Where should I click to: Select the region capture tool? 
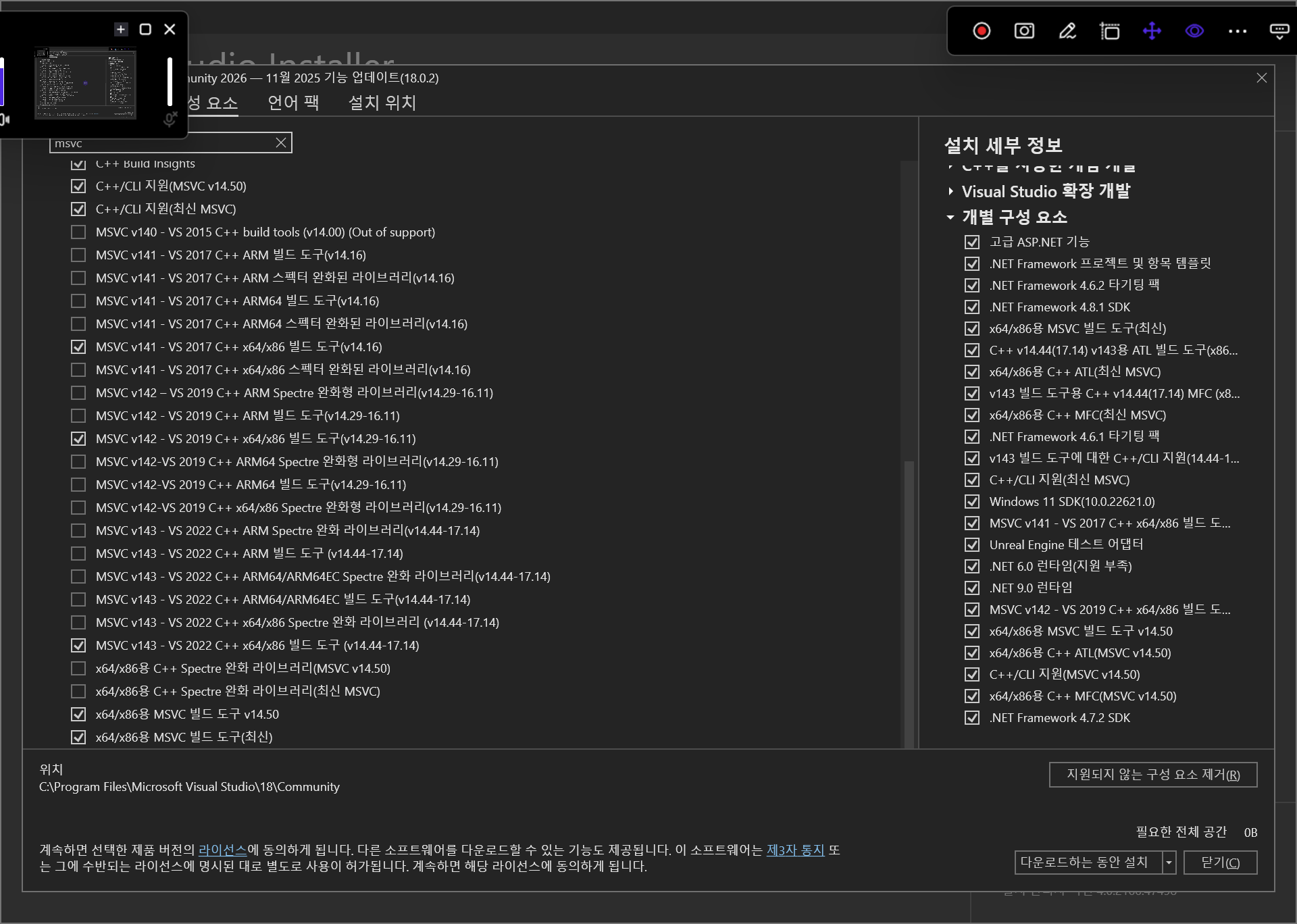coord(1110,30)
